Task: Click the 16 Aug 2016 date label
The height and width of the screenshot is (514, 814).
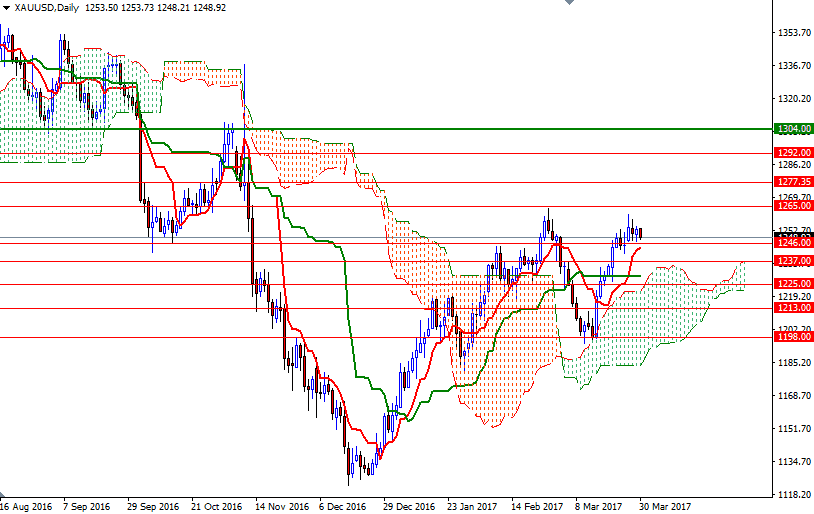Action: (28, 506)
